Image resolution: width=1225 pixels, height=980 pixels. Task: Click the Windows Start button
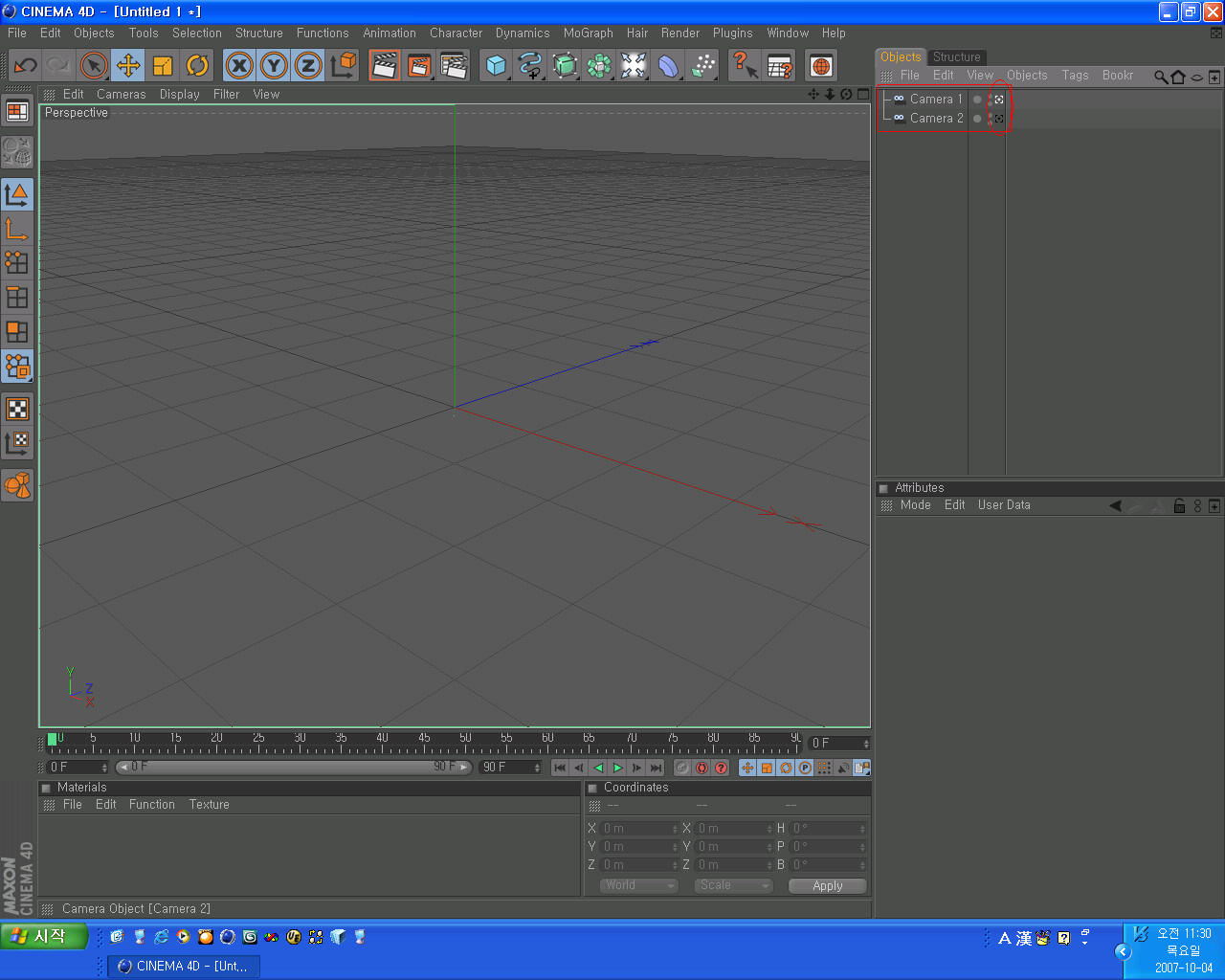[45, 936]
